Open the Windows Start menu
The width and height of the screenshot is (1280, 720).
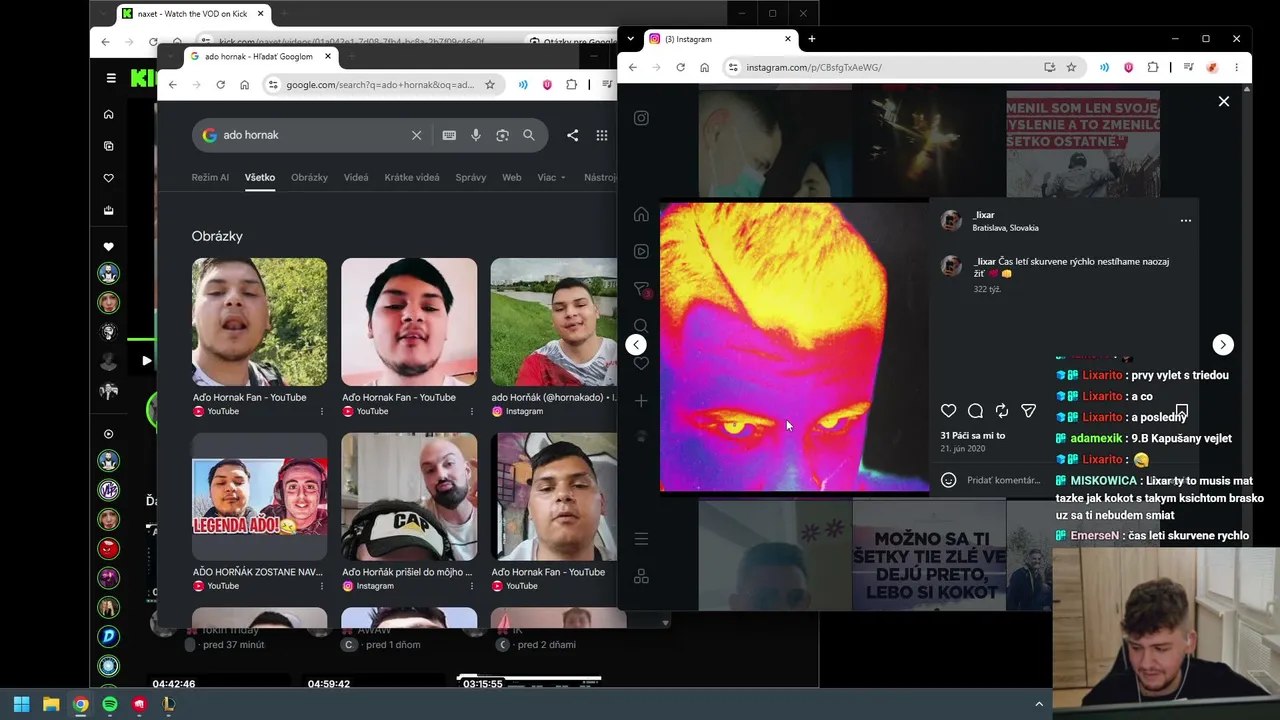pyautogui.click(x=21, y=704)
